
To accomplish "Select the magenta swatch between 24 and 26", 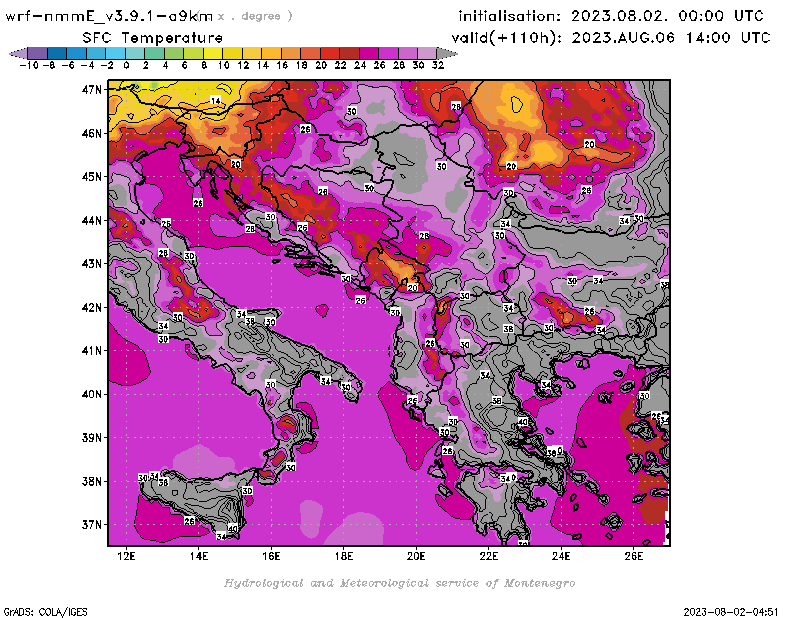I will (368, 53).
